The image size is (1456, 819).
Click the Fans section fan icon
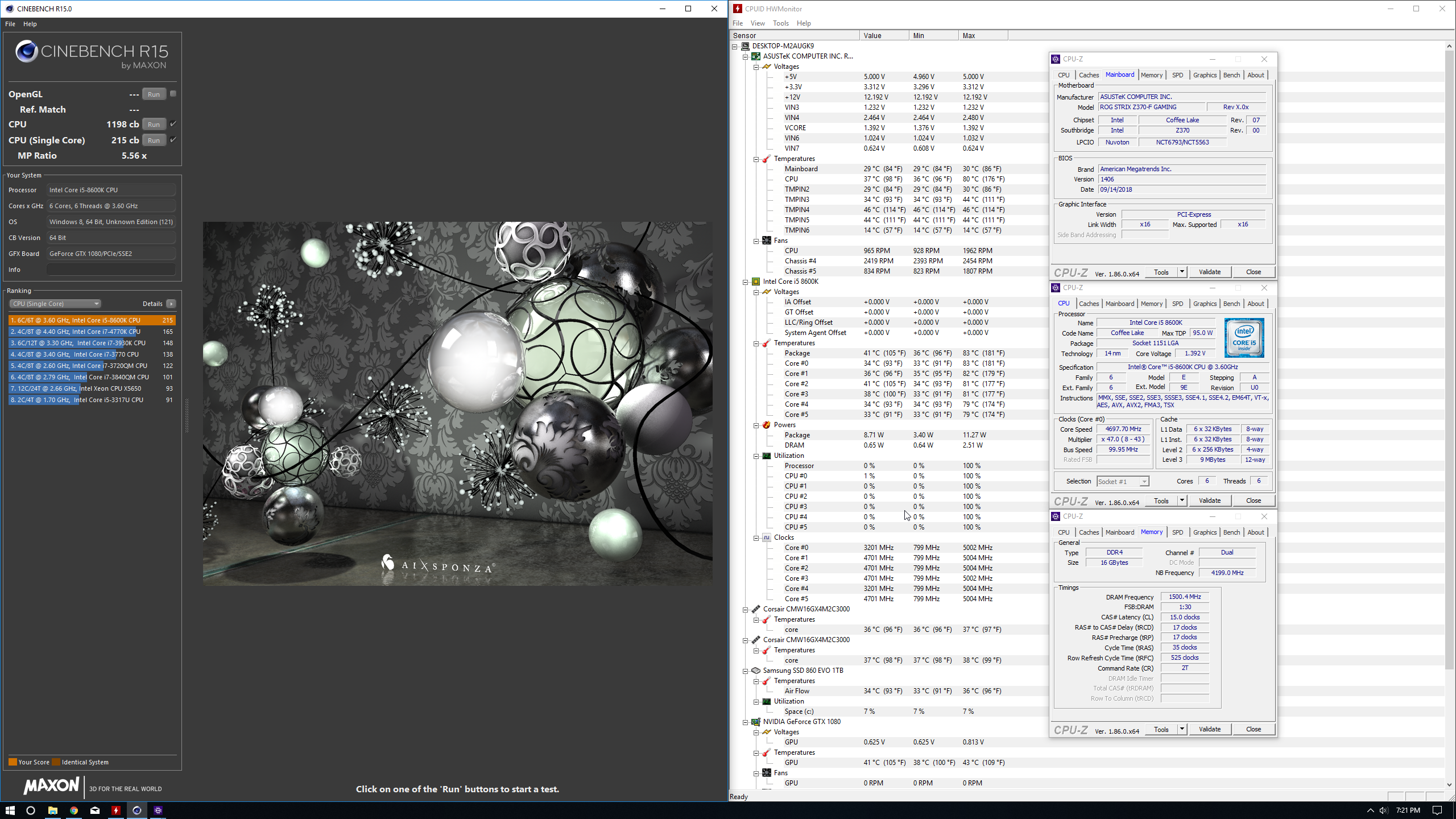pos(767,241)
